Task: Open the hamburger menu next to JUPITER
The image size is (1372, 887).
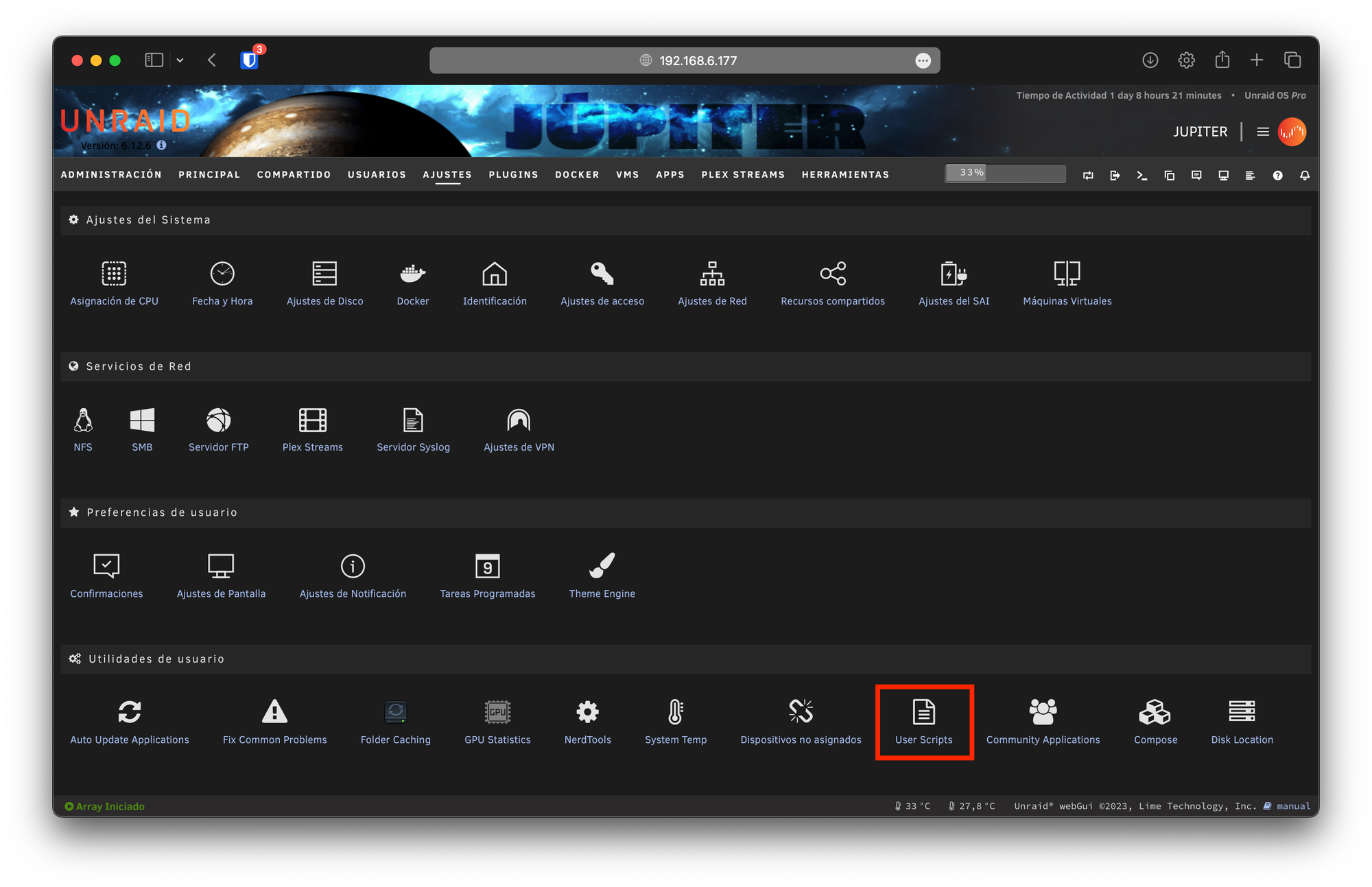Action: (x=1262, y=132)
